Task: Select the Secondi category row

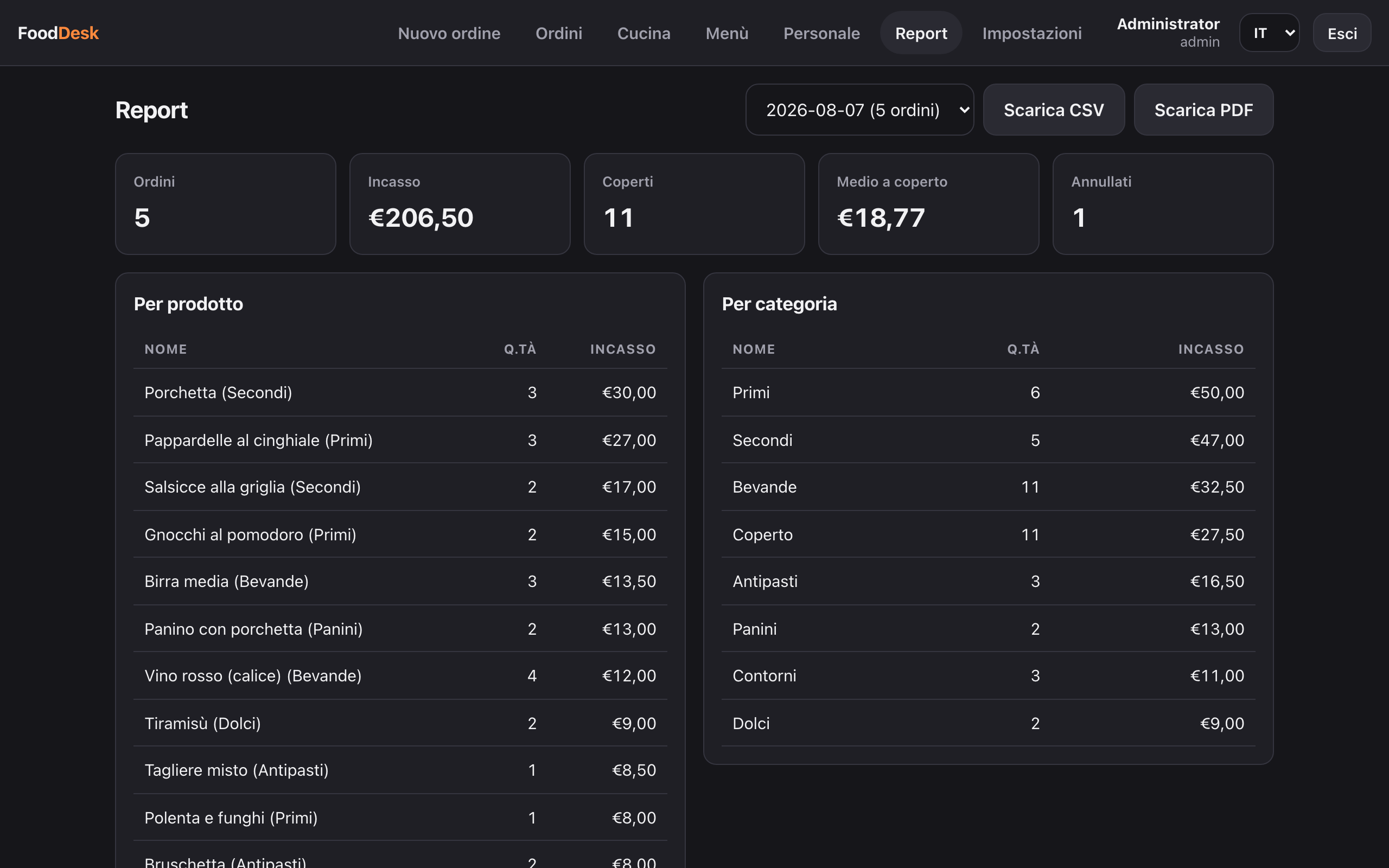Action: coord(989,440)
